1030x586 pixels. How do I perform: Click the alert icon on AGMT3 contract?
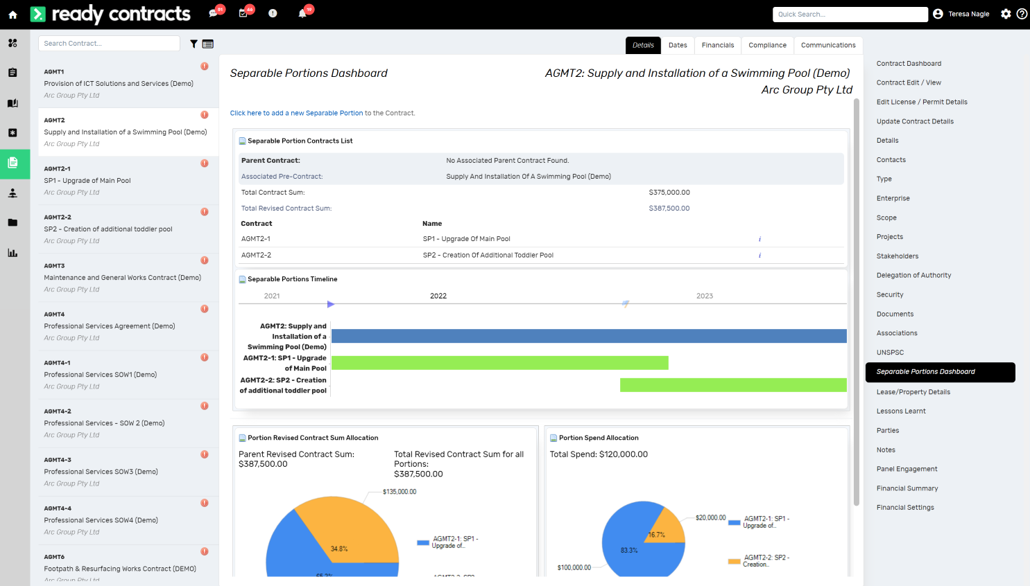point(204,261)
